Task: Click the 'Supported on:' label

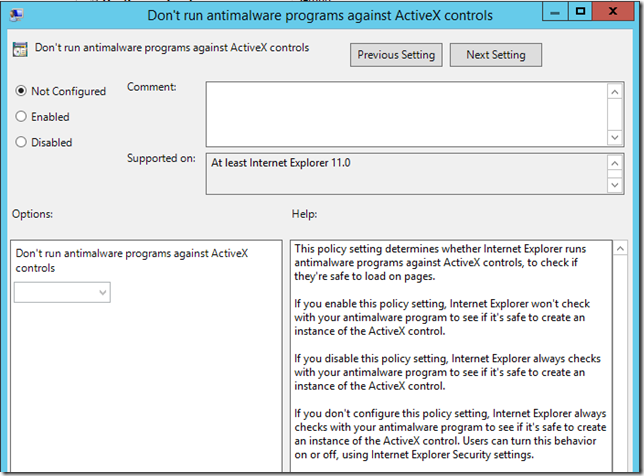Action: tap(161, 159)
